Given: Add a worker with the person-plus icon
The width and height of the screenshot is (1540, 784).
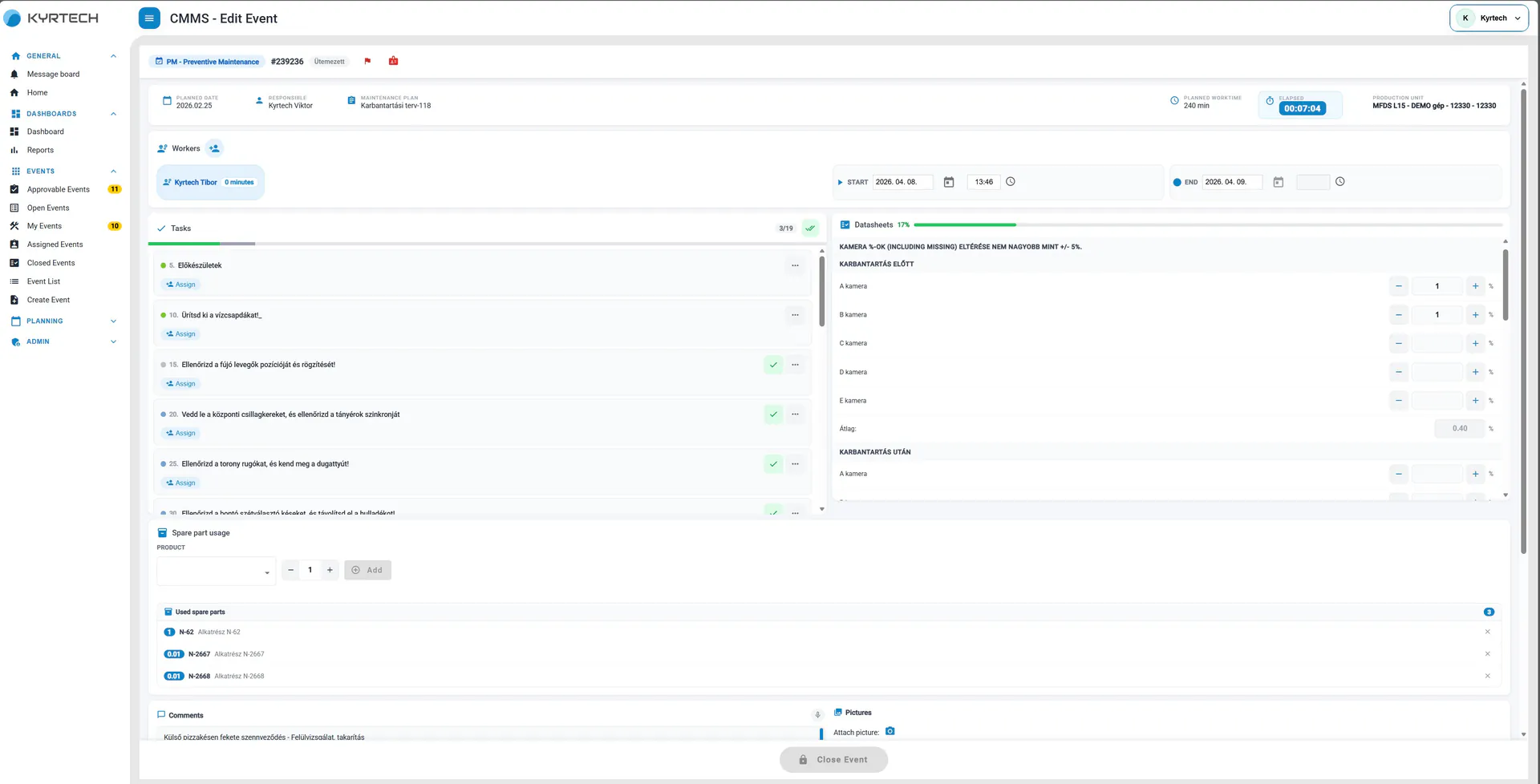Looking at the screenshot, I should point(214,148).
